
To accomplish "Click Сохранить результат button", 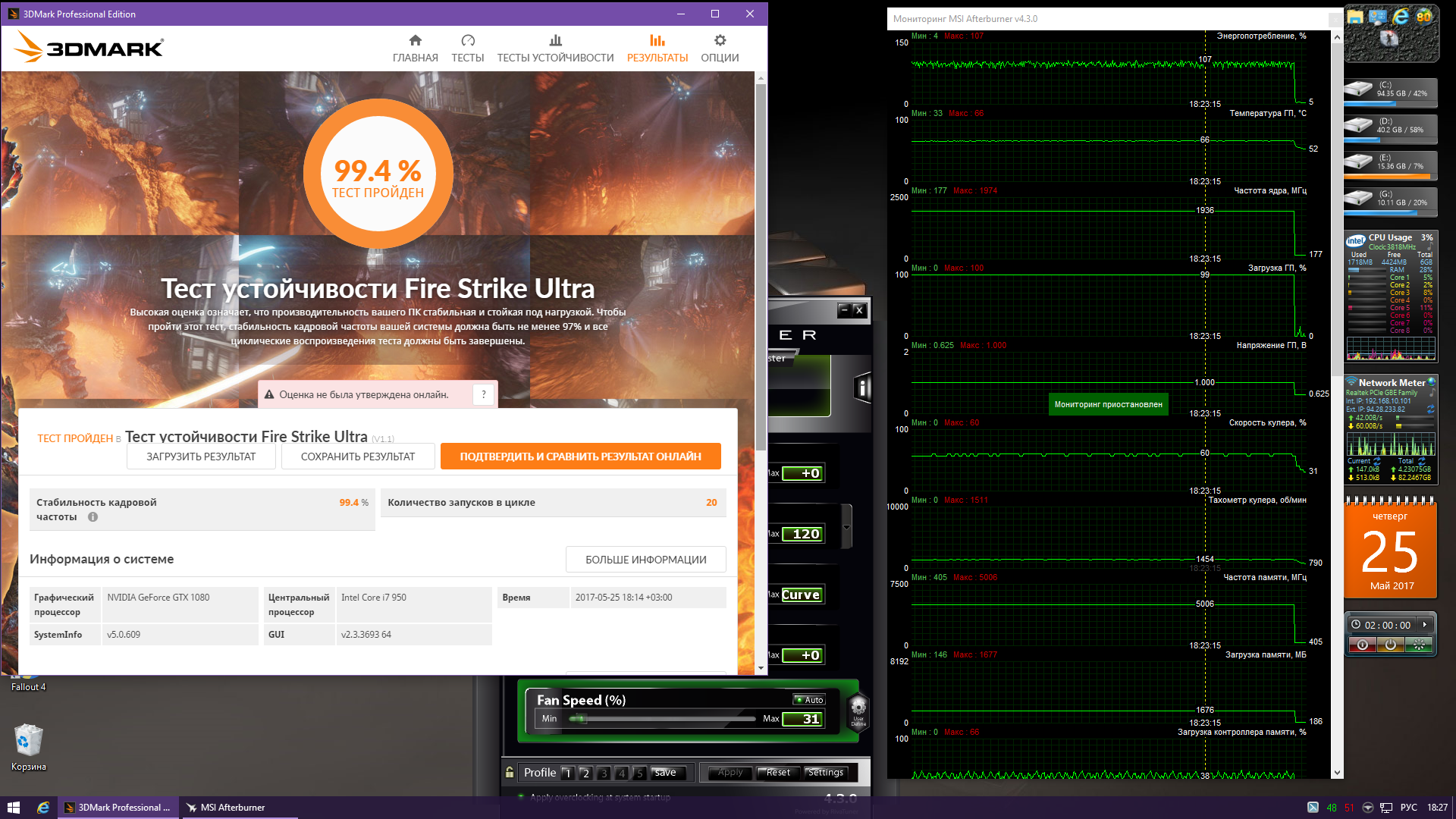I will [x=358, y=457].
